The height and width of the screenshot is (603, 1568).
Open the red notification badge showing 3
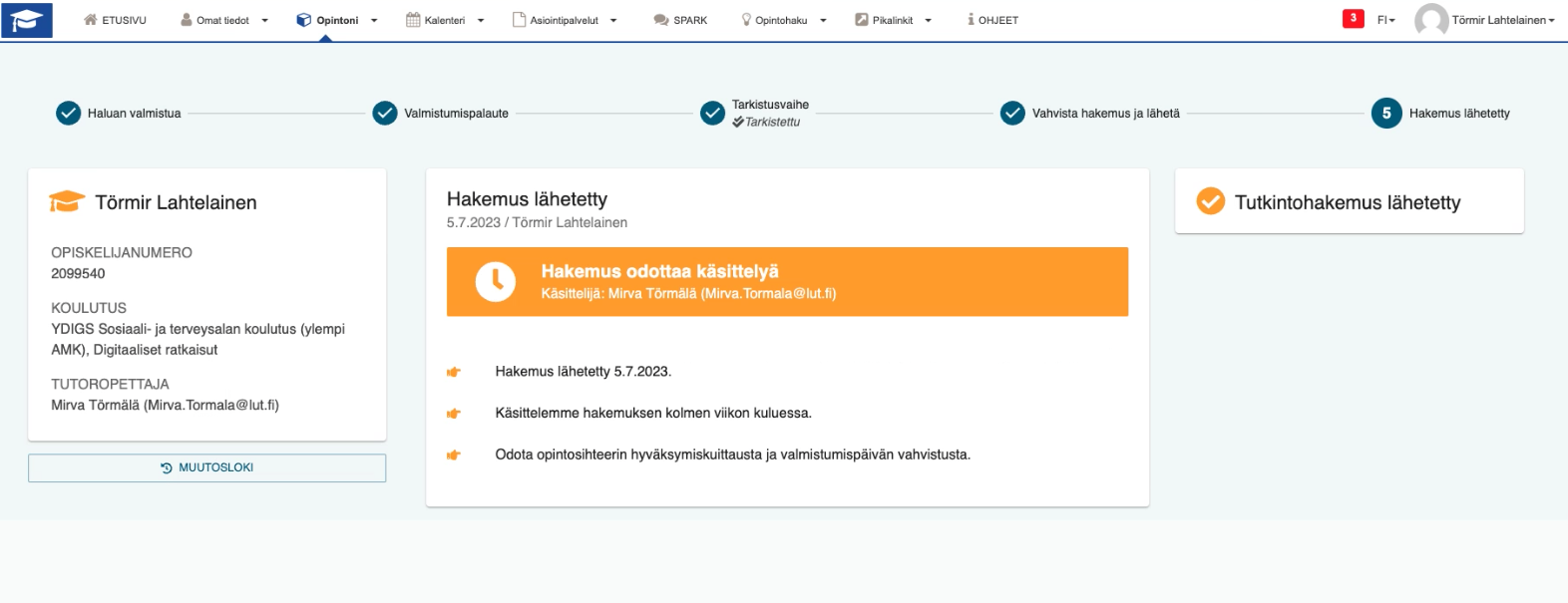(x=1354, y=18)
